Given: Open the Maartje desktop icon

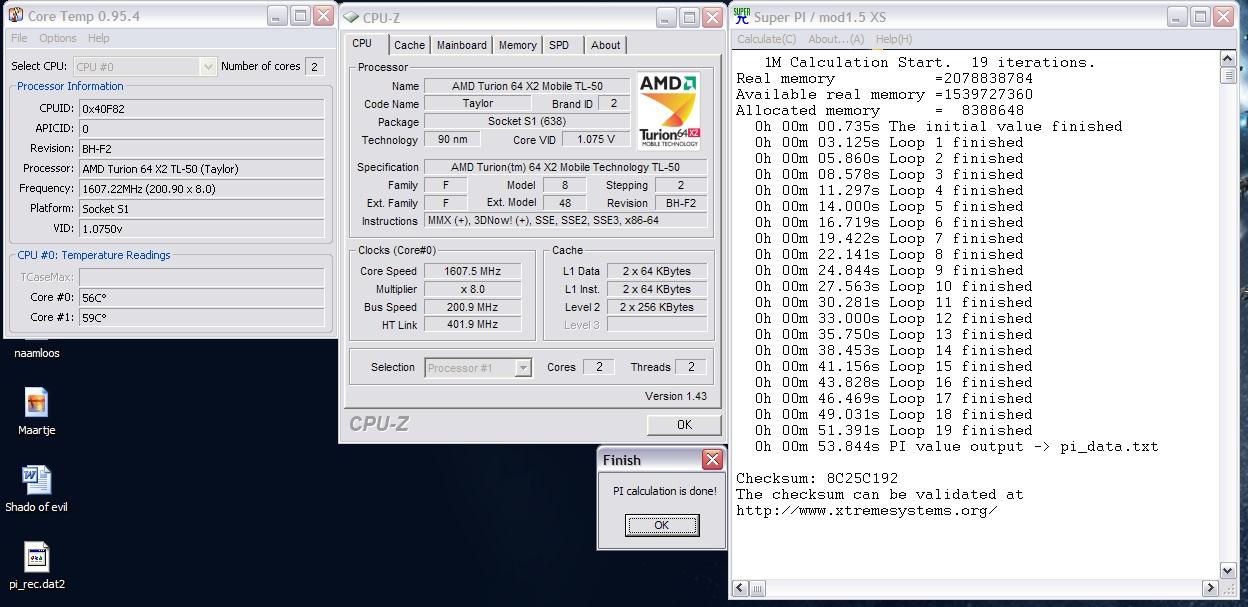Looking at the screenshot, I should [36, 402].
